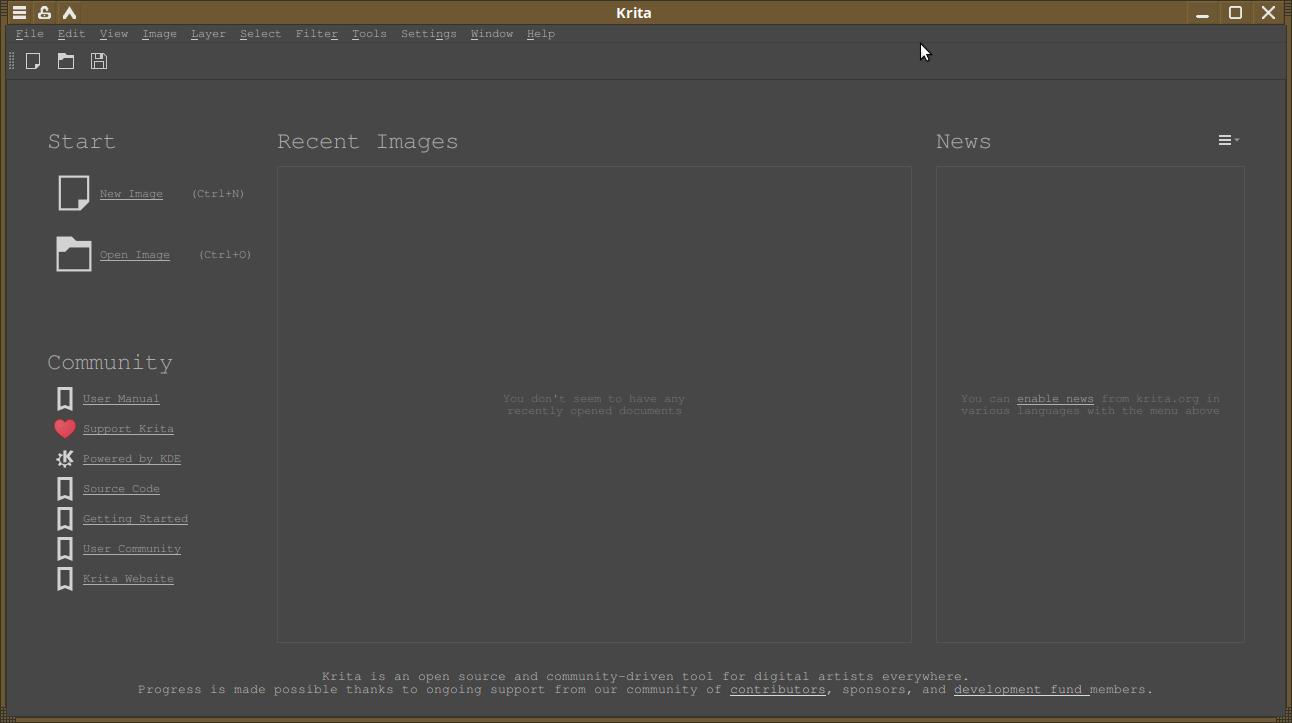Open the Layer menu
The height and width of the screenshot is (723, 1292).
(208, 34)
